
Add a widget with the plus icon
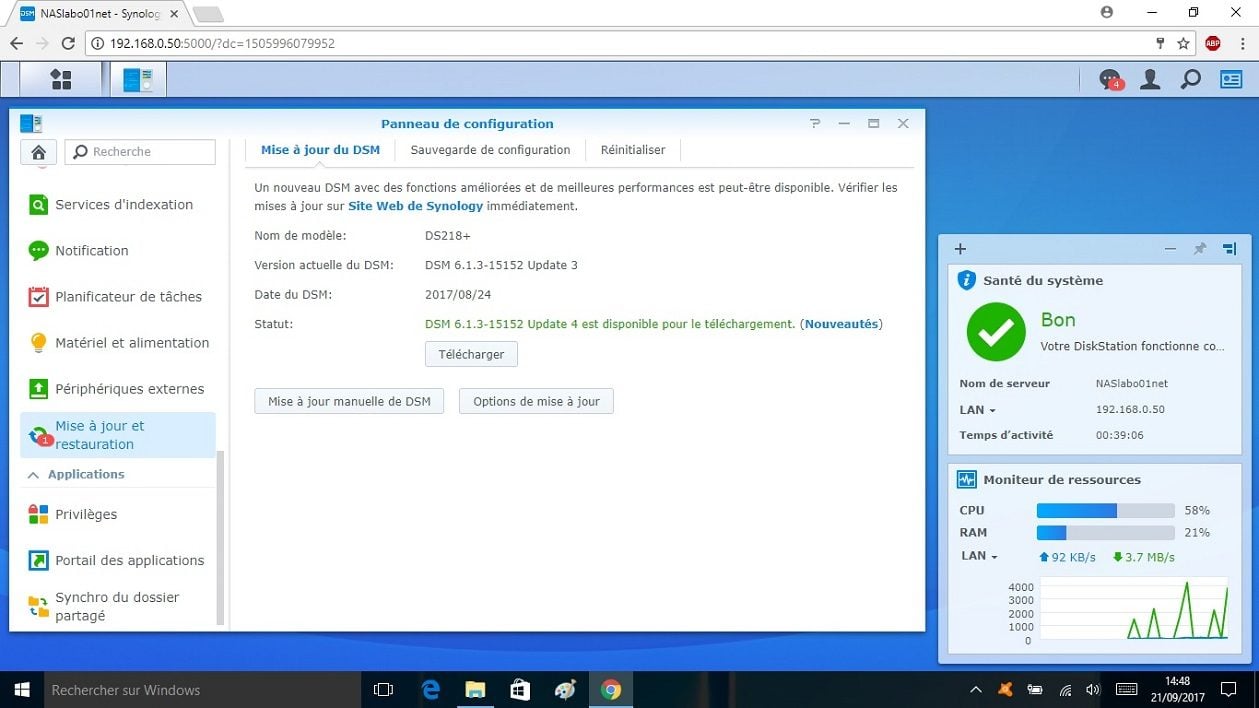coord(960,249)
